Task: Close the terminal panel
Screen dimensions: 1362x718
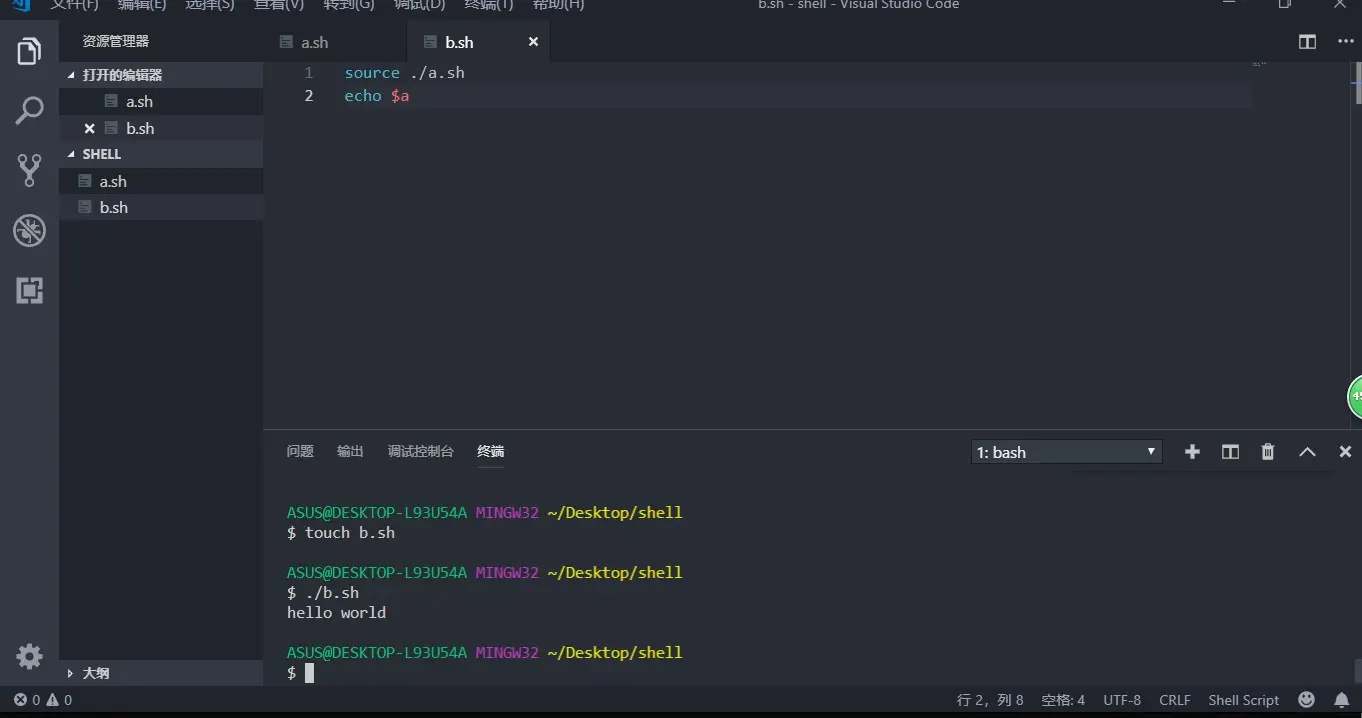Action: tap(1345, 452)
